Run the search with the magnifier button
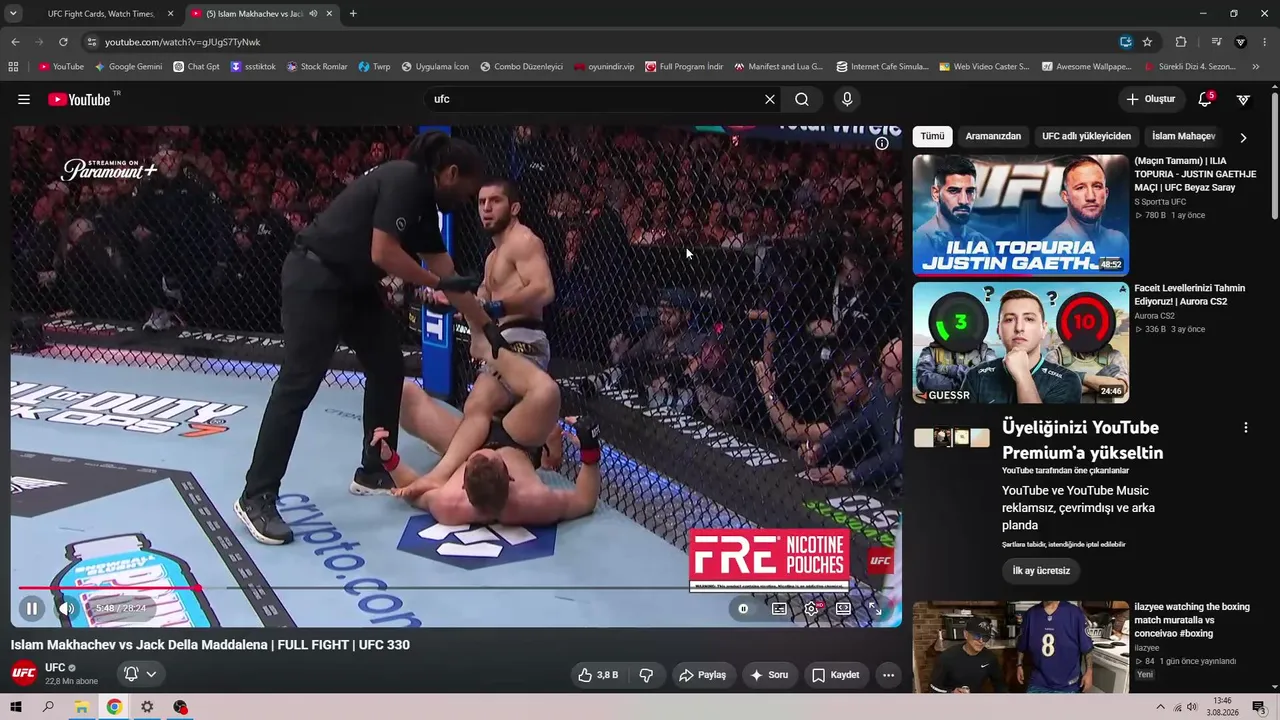This screenshot has height=720, width=1280. [x=802, y=99]
